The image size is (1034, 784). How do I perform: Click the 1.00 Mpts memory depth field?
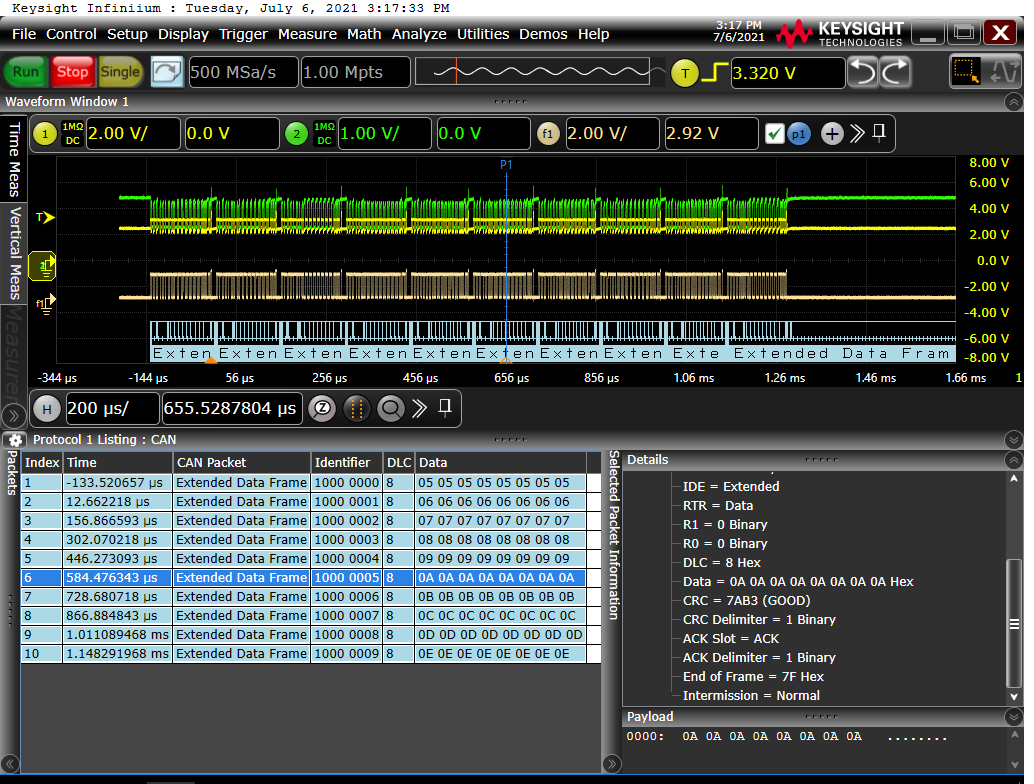[355, 72]
